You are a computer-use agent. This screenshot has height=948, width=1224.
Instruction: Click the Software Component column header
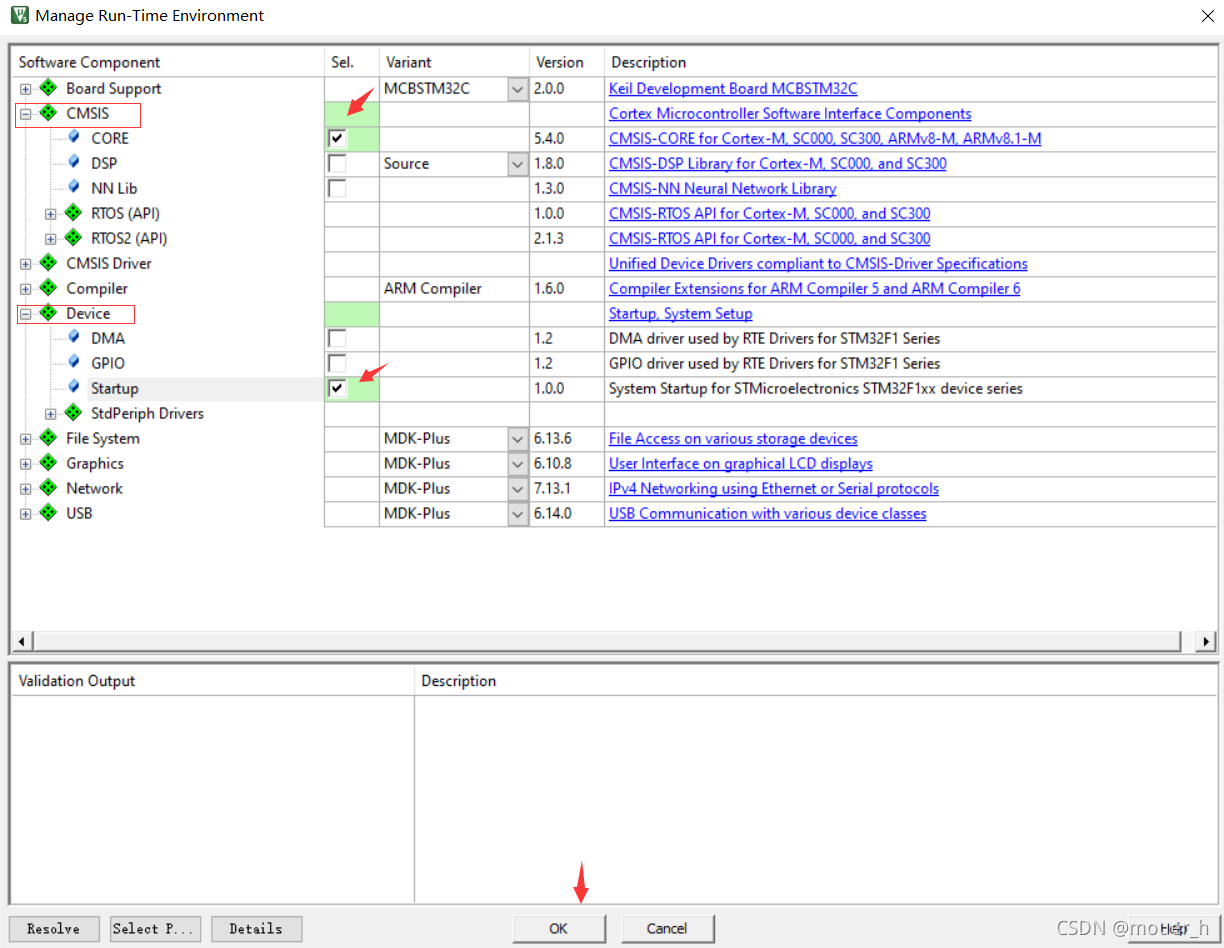coord(167,62)
